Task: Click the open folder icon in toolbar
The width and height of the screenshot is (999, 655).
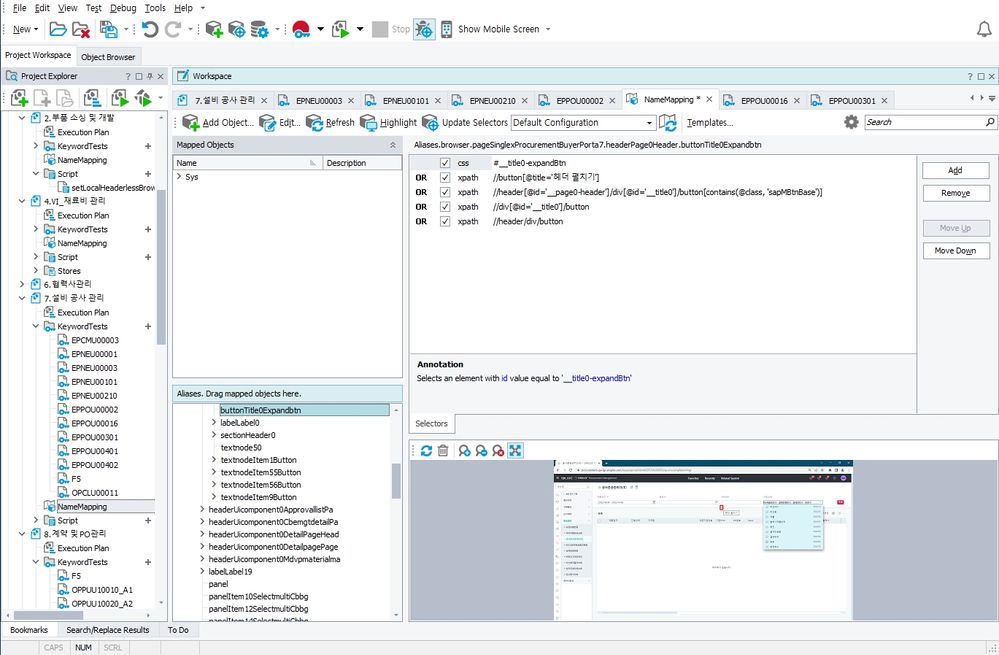Action: click(x=58, y=29)
